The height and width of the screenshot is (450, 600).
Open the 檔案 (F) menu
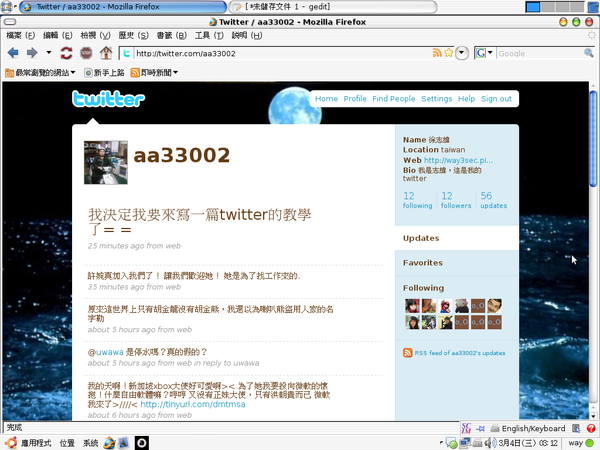pos(21,35)
